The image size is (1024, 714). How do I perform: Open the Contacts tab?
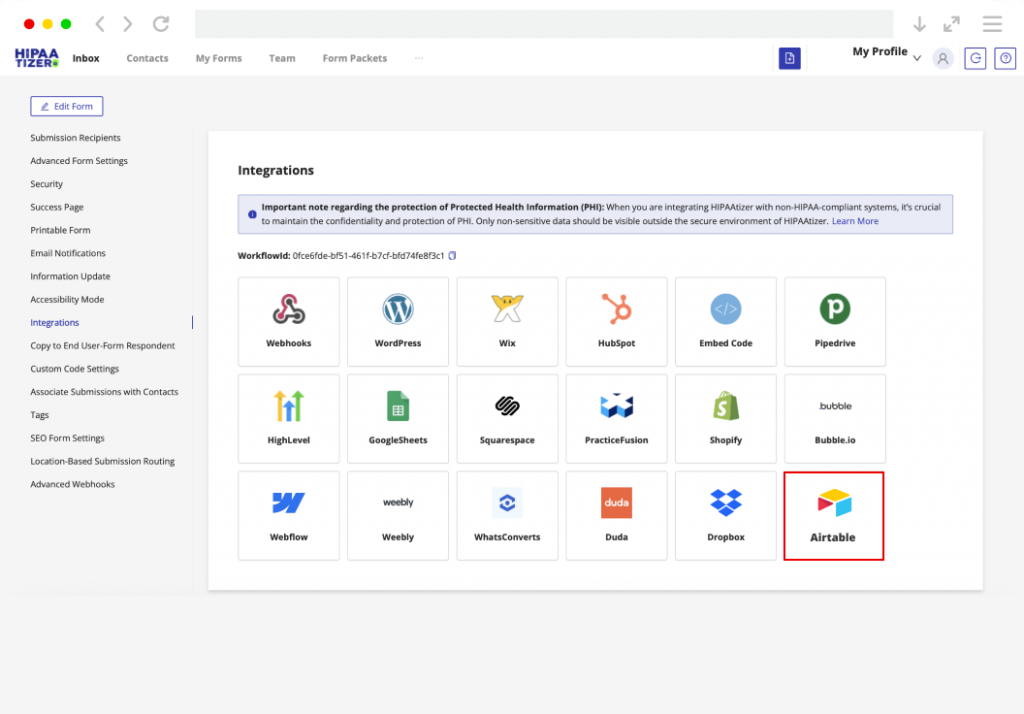147,58
